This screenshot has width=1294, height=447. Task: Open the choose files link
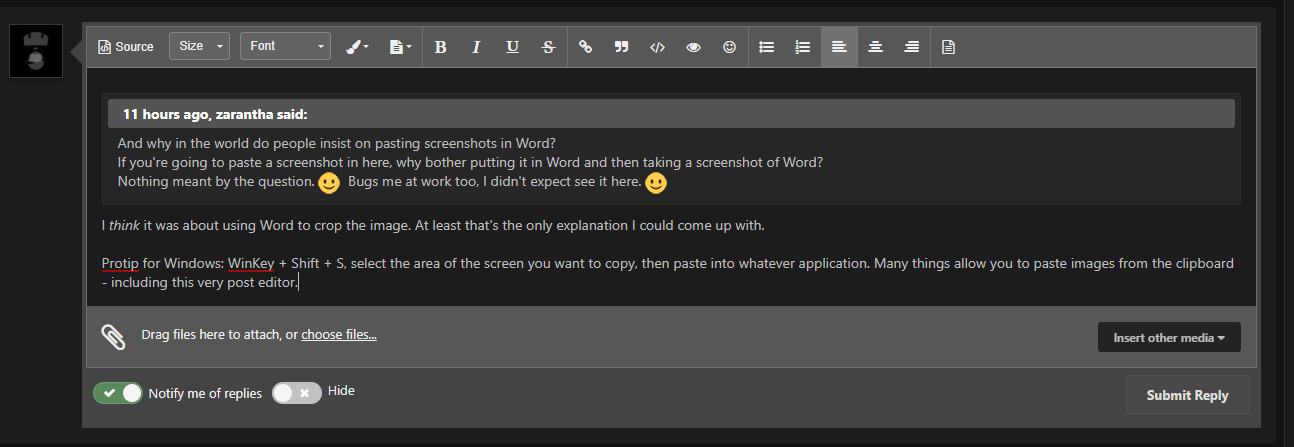(339, 335)
